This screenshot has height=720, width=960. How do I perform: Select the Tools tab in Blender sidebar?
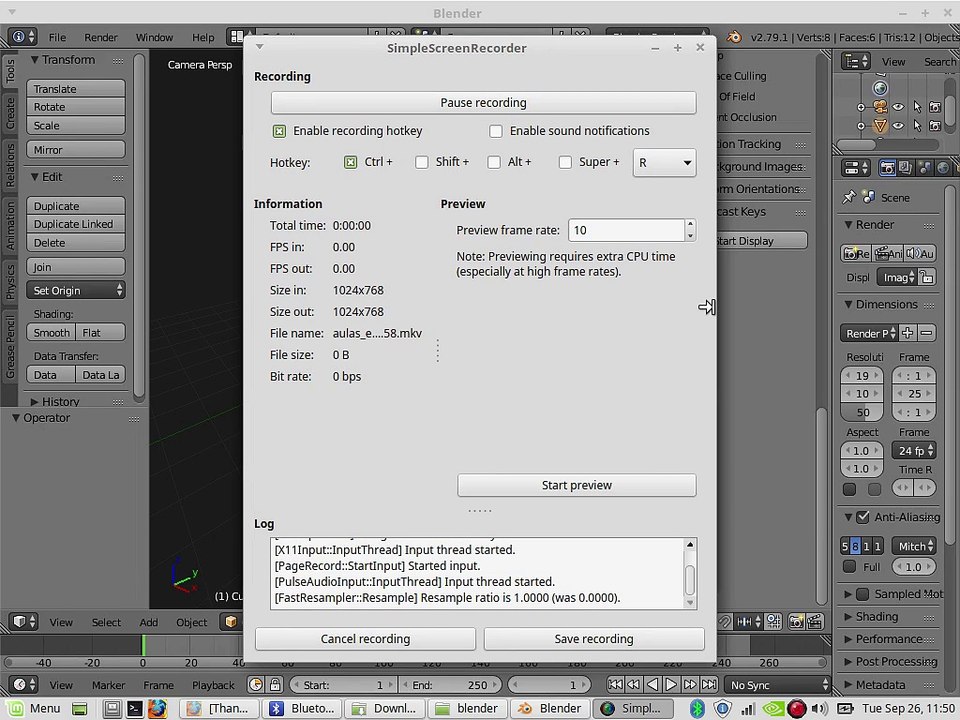(x=9, y=72)
